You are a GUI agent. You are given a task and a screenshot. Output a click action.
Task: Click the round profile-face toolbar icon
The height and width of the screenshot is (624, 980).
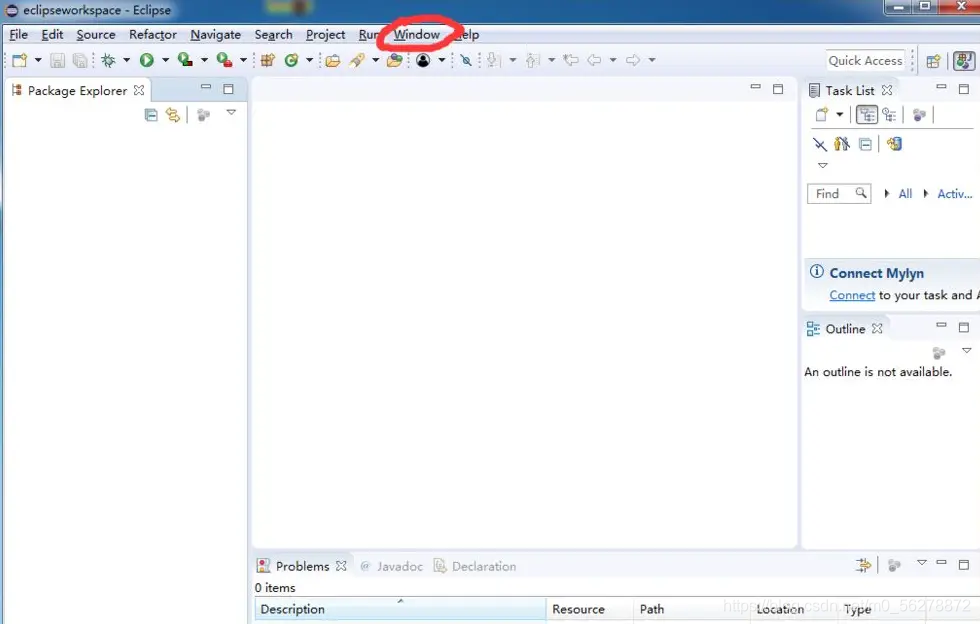click(423, 60)
